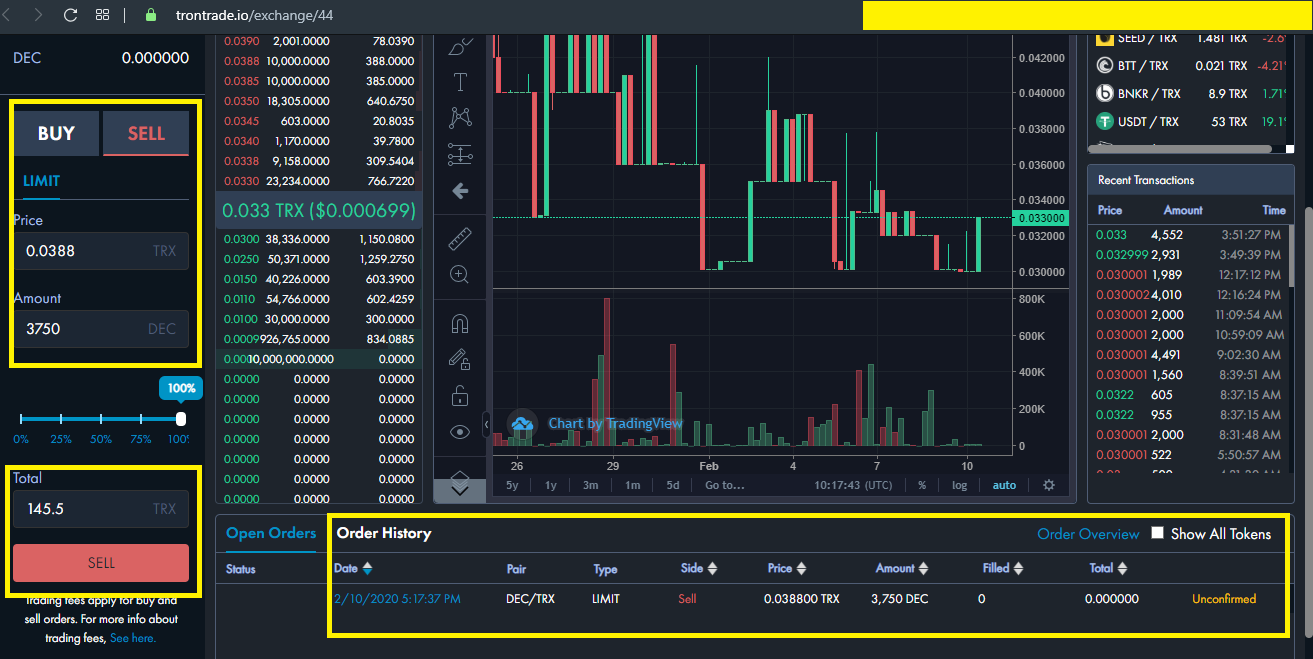The height and width of the screenshot is (659, 1313).
Task: Select the chart Patterns tool
Action: tap(460, 118)
